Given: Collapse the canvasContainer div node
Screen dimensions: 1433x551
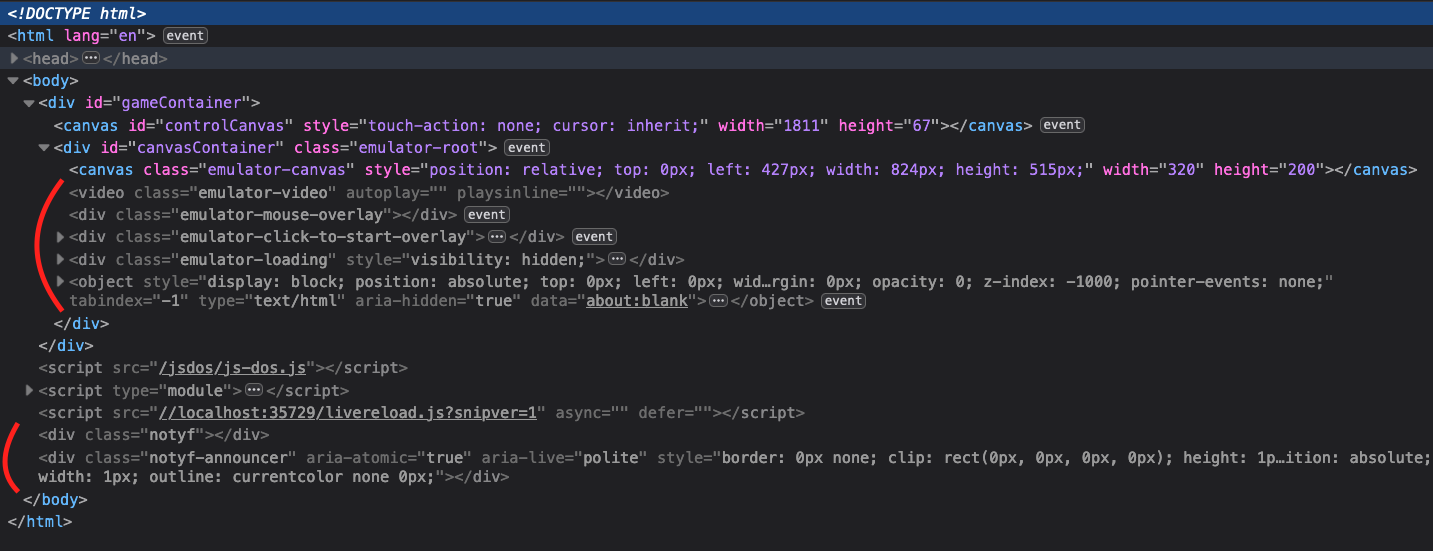Looking at the screenshot, I should [45, 148].
